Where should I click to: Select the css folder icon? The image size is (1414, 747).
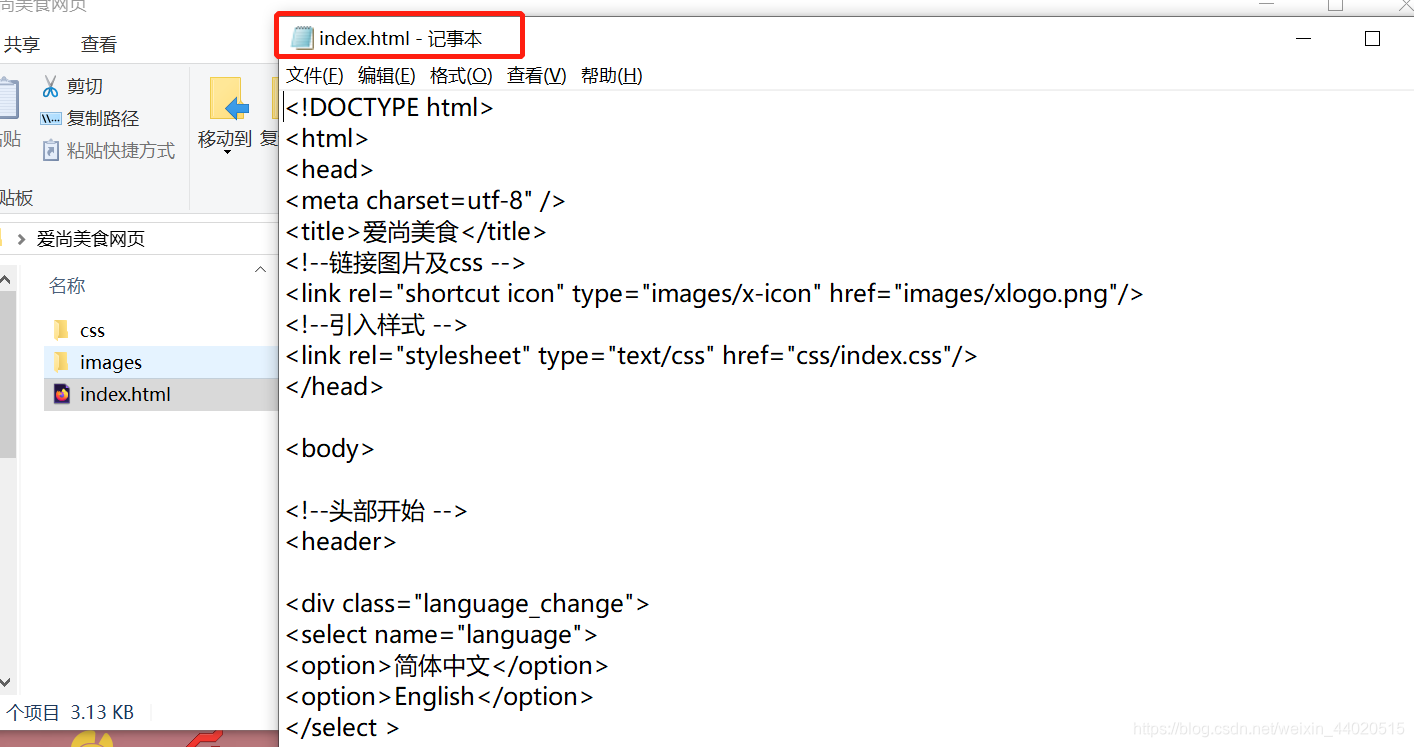[x=62, y=330]
